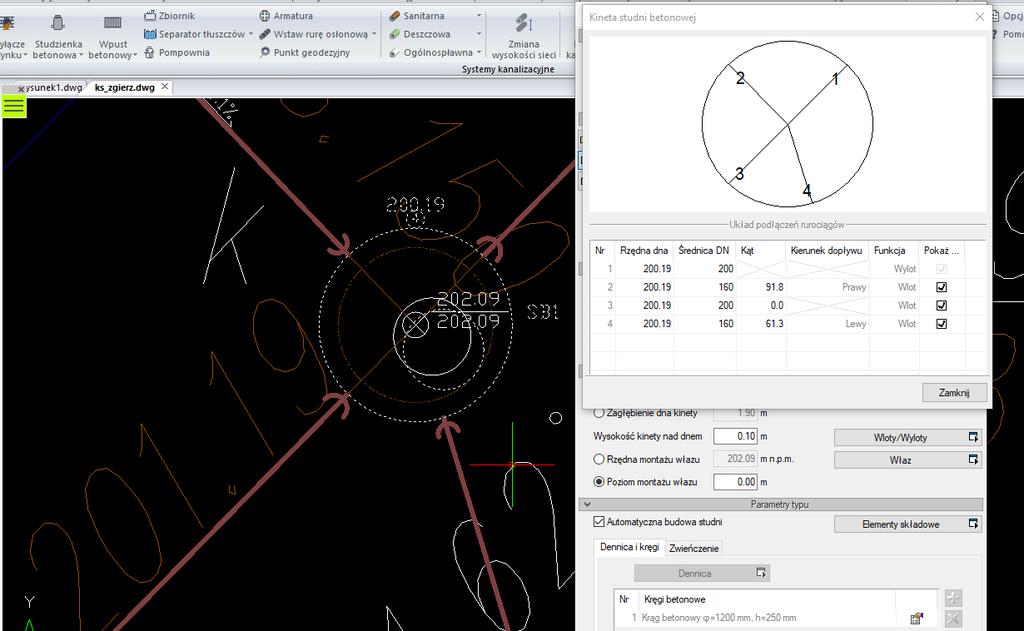Open the dropdown arrow next to Wstaw rurę osłonową
Image resolution: width=1024 pixels, height=631 pixels.
pos(374,34)
